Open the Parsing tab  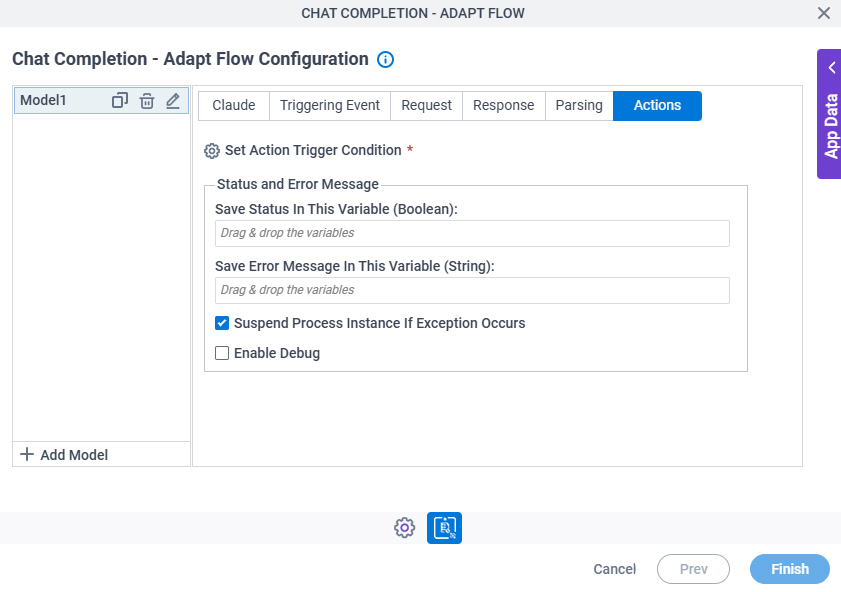(579, 106)
